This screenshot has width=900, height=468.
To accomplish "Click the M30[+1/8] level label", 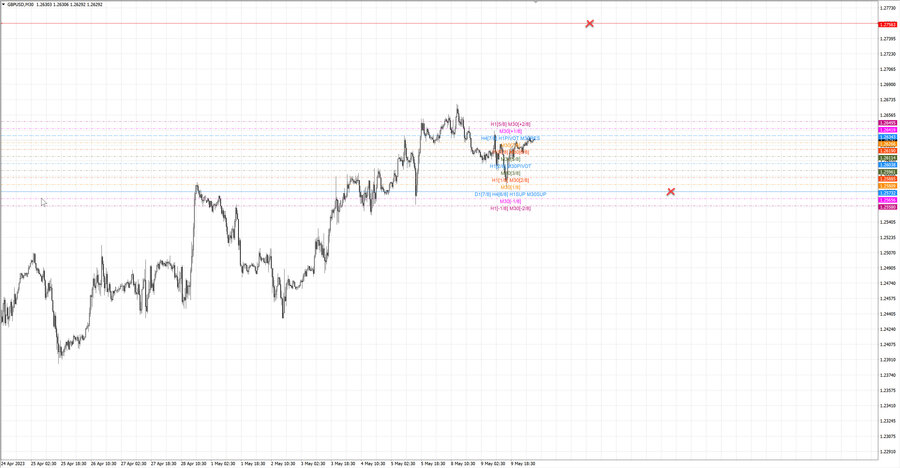I will pyautogui.click(x=510, y=131).
